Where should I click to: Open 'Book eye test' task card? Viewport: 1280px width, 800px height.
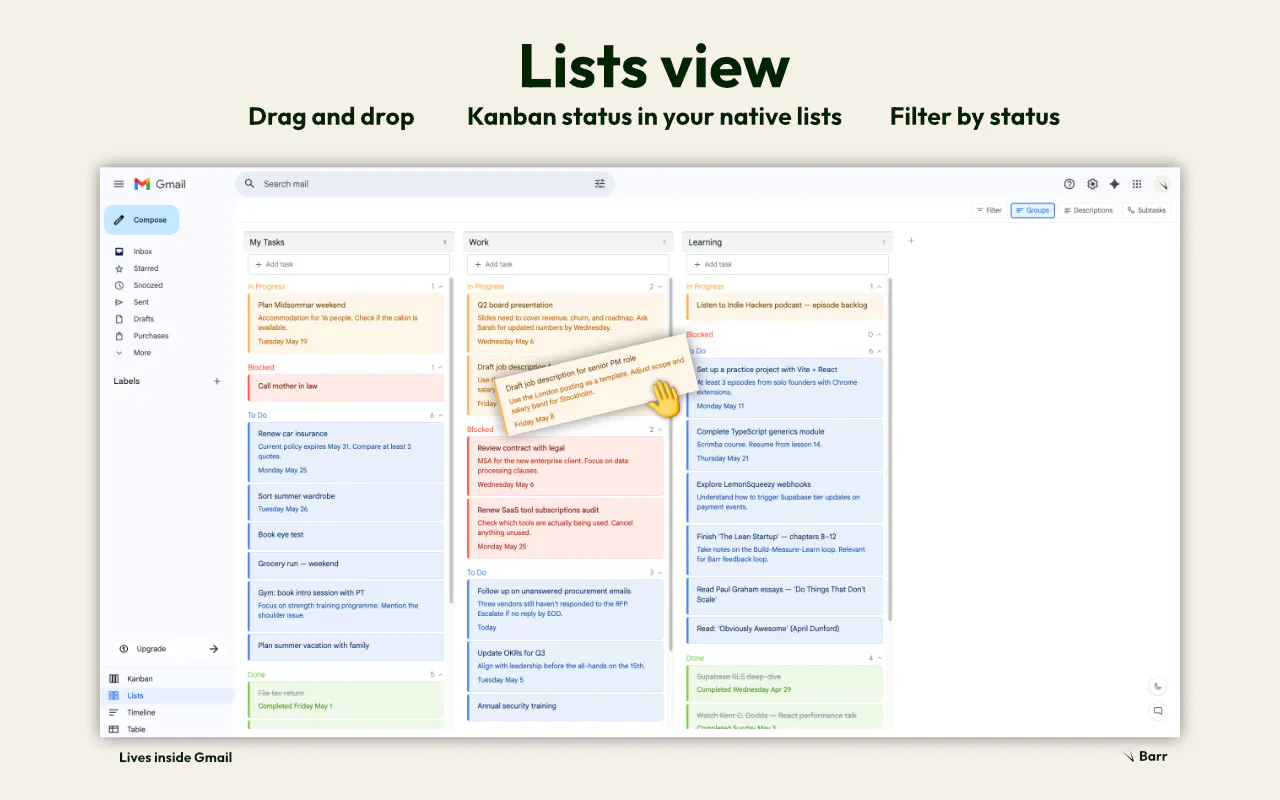346,535
